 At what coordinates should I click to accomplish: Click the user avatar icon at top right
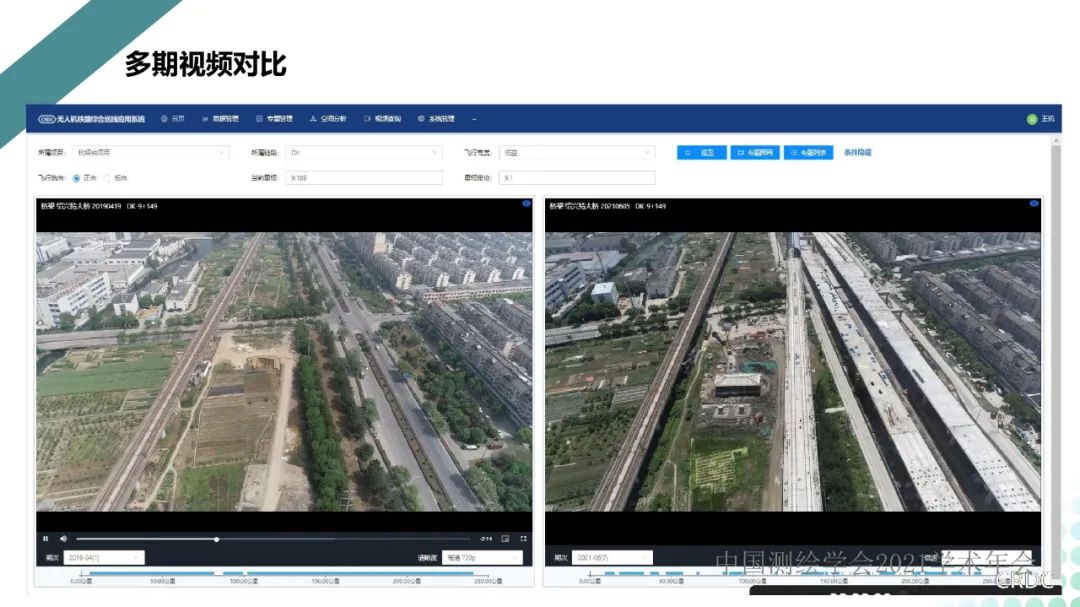pyautogui.click(x=1032, y=119)
